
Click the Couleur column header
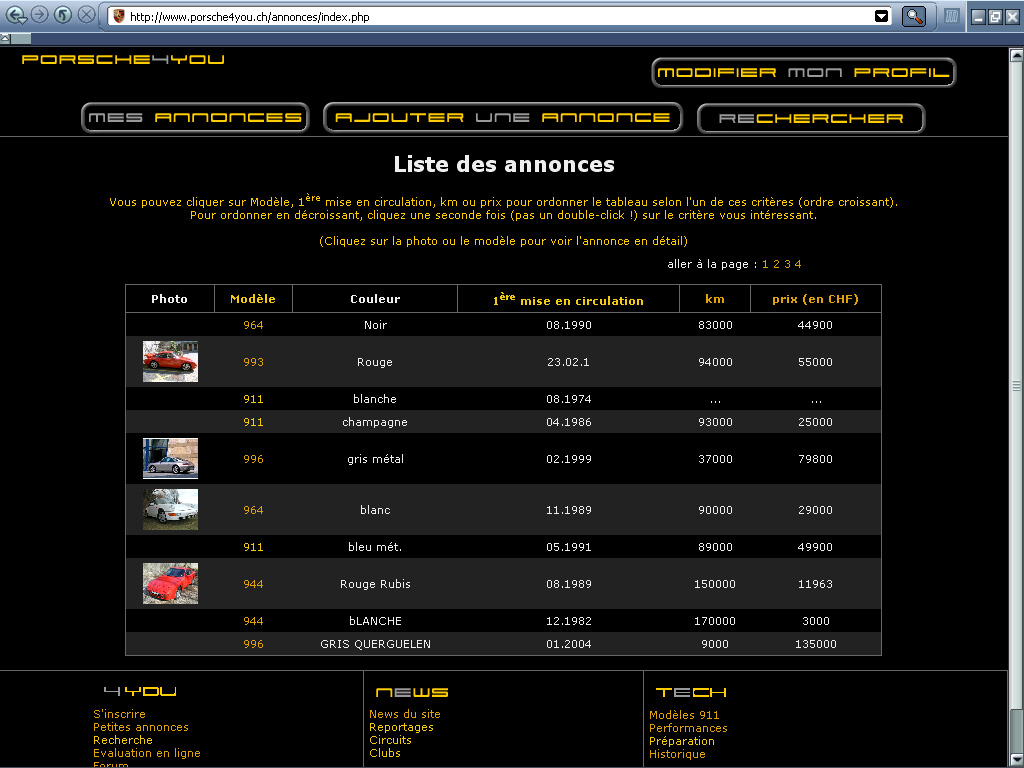(375, 299)
